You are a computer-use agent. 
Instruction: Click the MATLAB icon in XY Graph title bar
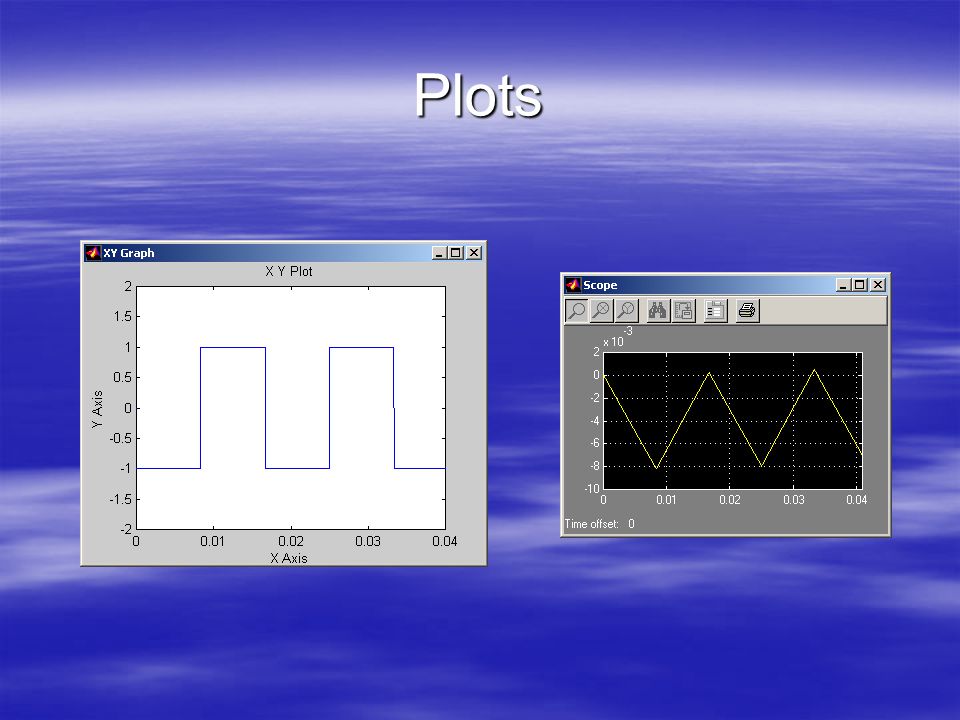pos(92,253)
